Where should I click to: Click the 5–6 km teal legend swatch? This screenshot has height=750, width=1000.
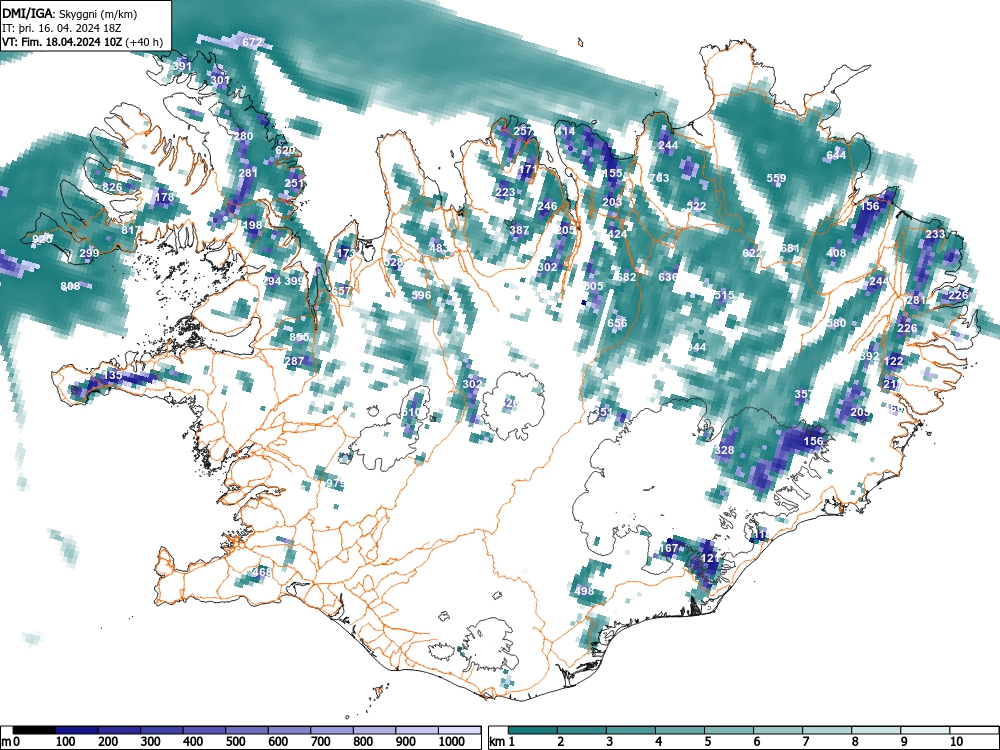[x=729, y=730]
